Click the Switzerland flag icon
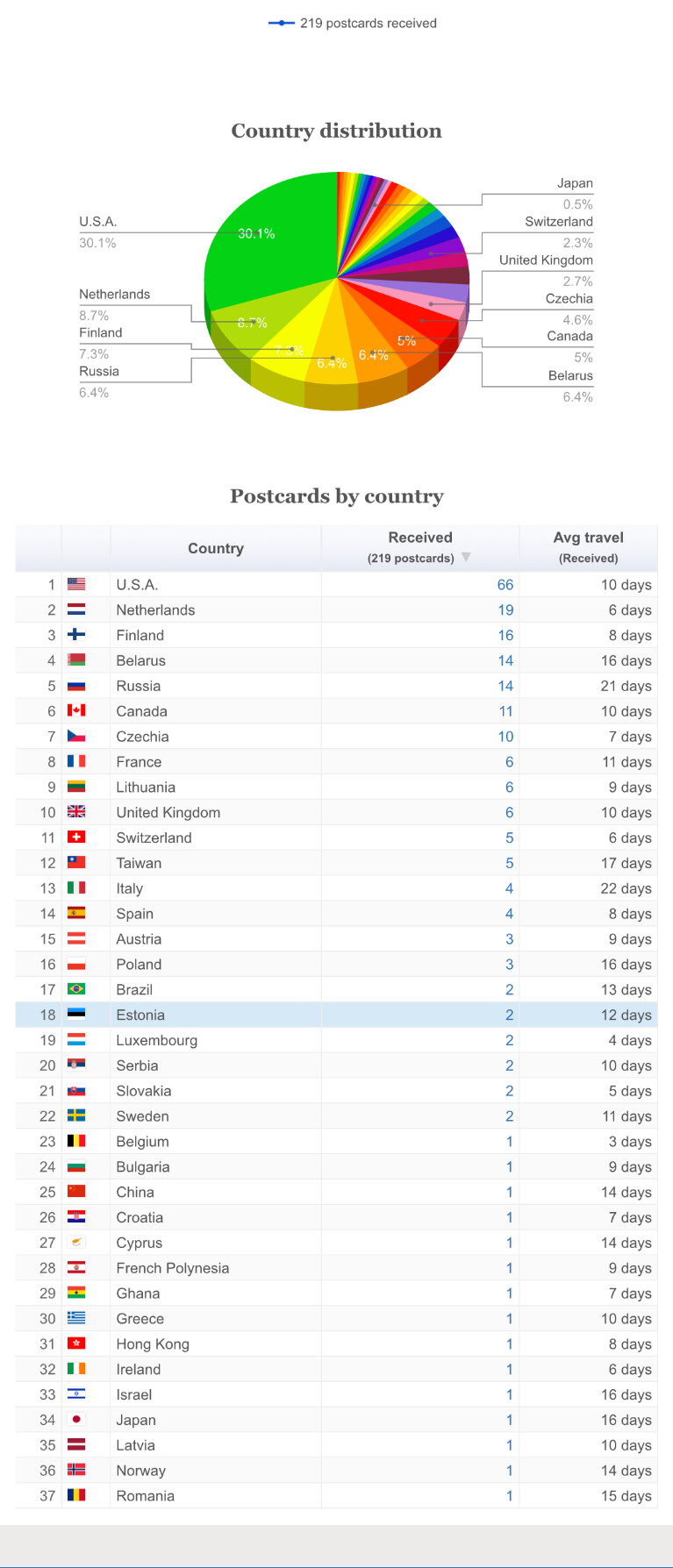 point(76,837)
